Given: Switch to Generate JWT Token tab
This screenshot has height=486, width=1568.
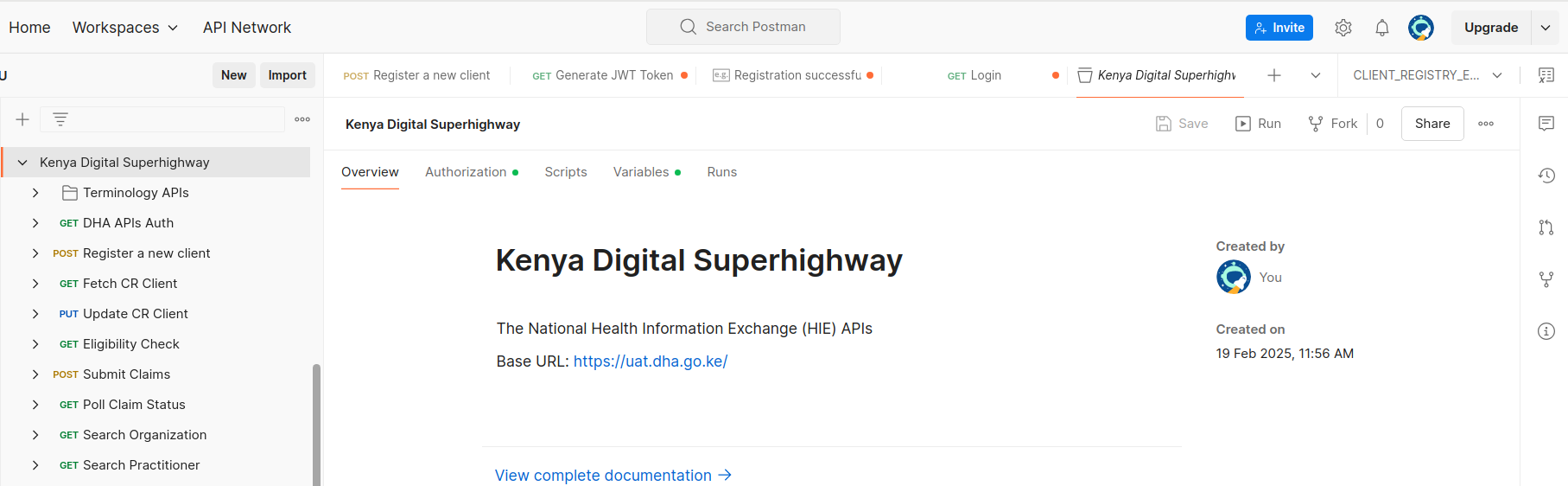Looking at the screenshot, I should point(610,75).
